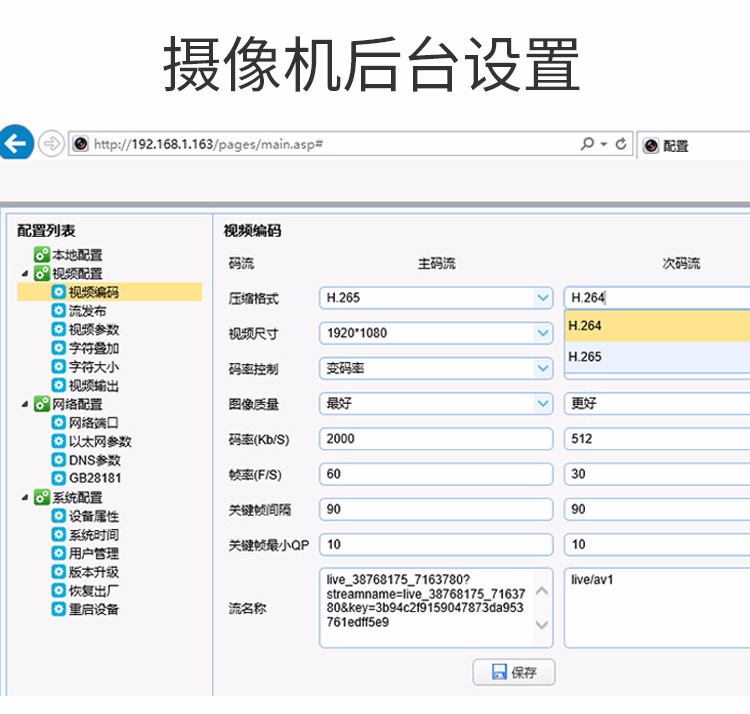
Task: Click the search magnifier icon in address bar
Action: coord(587,144)
